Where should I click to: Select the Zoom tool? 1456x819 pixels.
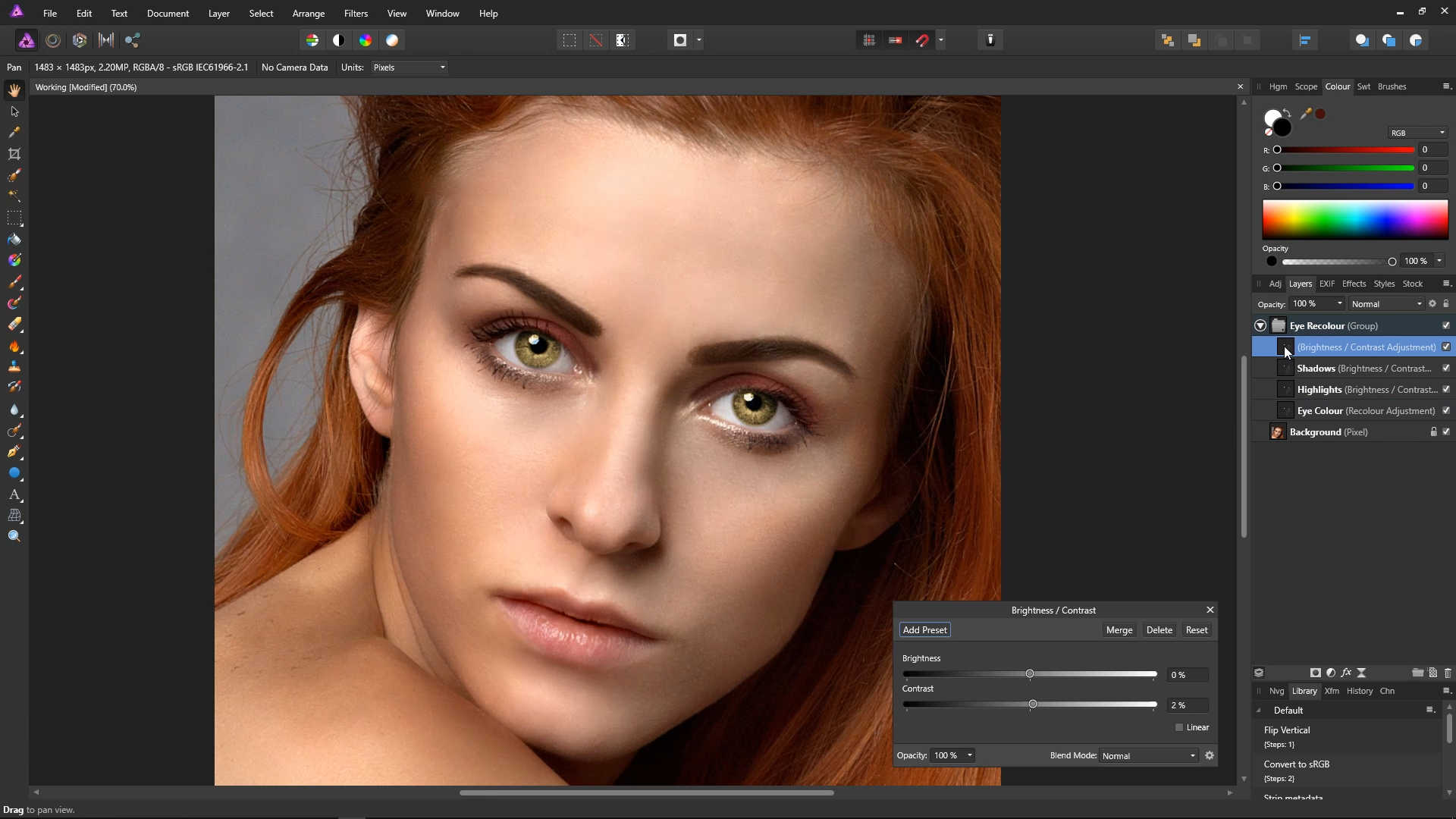coord(14,537)
